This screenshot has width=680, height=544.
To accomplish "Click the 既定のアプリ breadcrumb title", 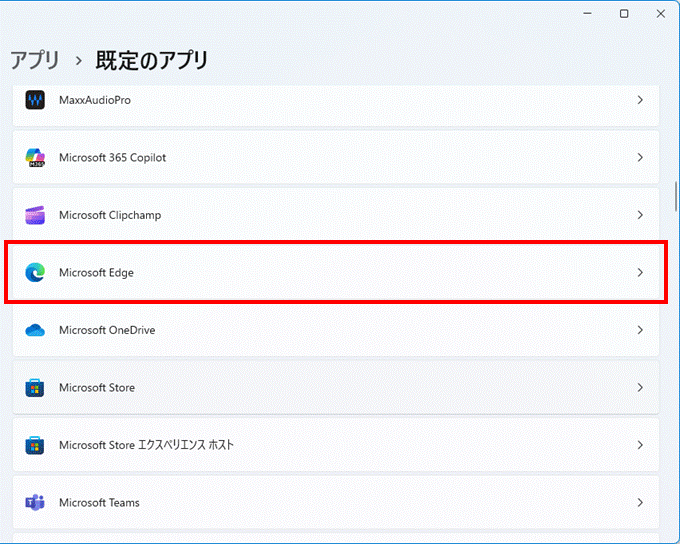I will click(x=152, y=60).
